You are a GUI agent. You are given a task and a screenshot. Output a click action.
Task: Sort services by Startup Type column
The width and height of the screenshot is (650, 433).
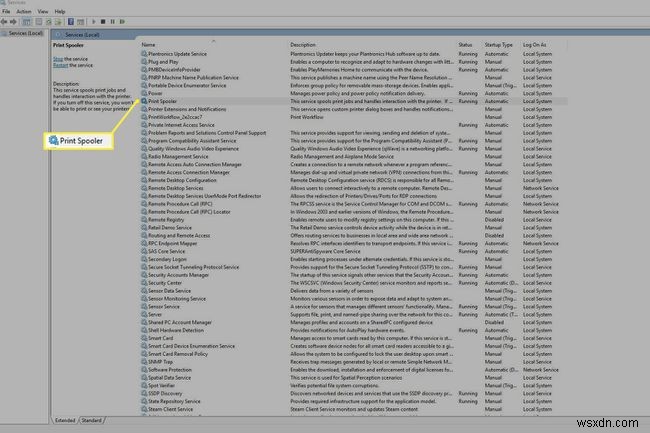tap(499, 45)
